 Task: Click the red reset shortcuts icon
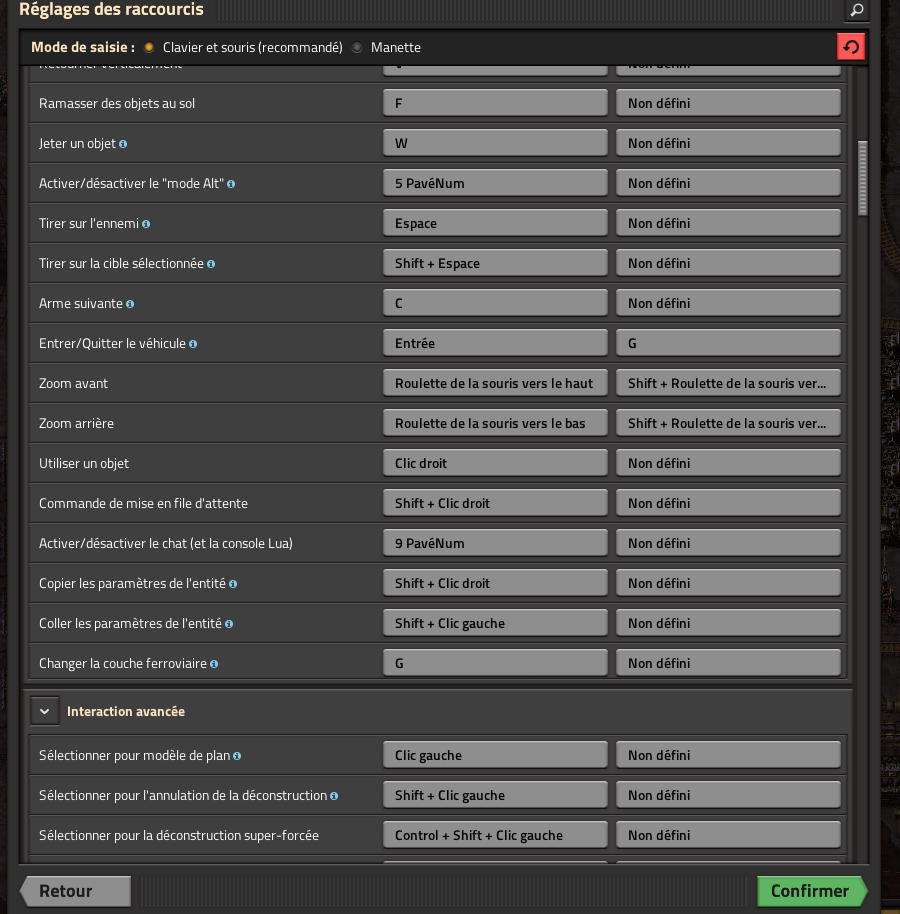tap(850, 47)
